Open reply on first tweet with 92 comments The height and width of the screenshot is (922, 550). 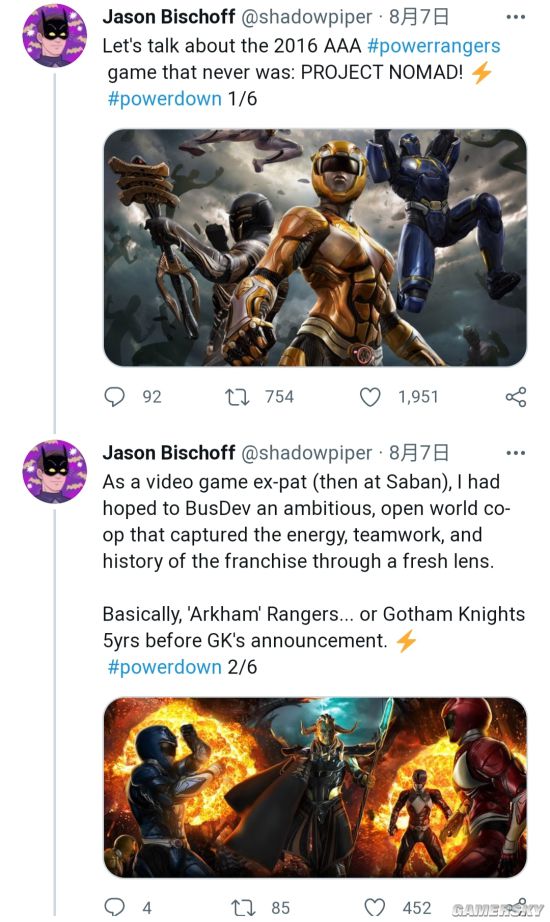click(x=114, y=397)
